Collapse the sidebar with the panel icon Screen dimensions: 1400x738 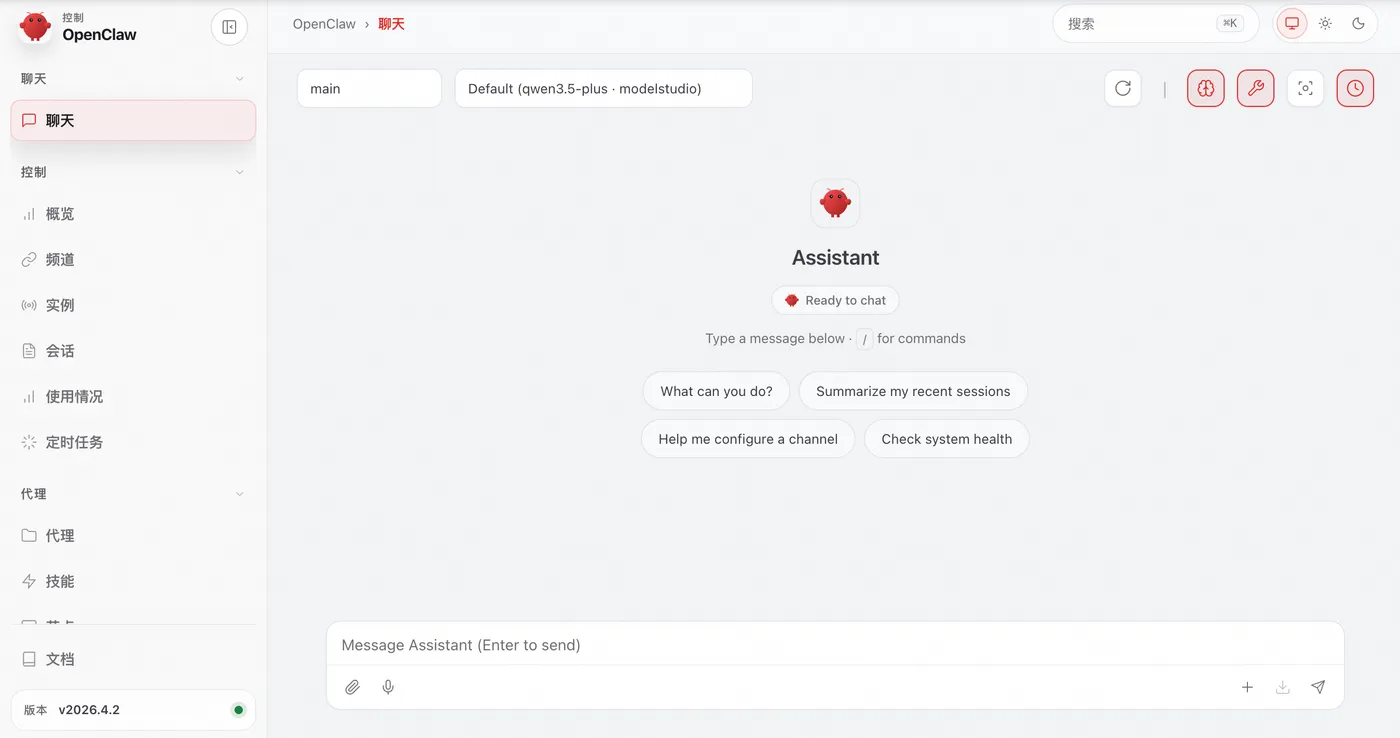pos(229,27)
